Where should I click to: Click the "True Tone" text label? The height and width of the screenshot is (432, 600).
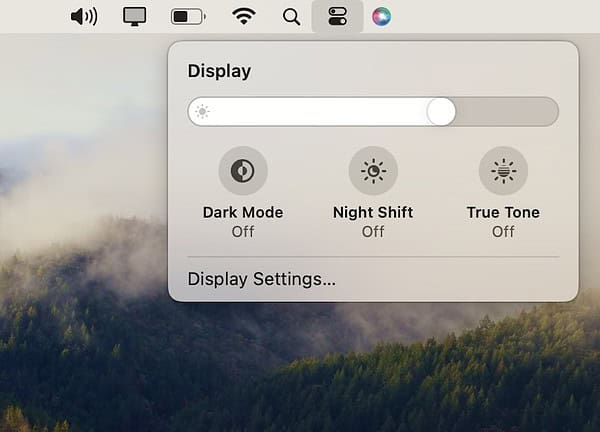click(x=503, y=212)
